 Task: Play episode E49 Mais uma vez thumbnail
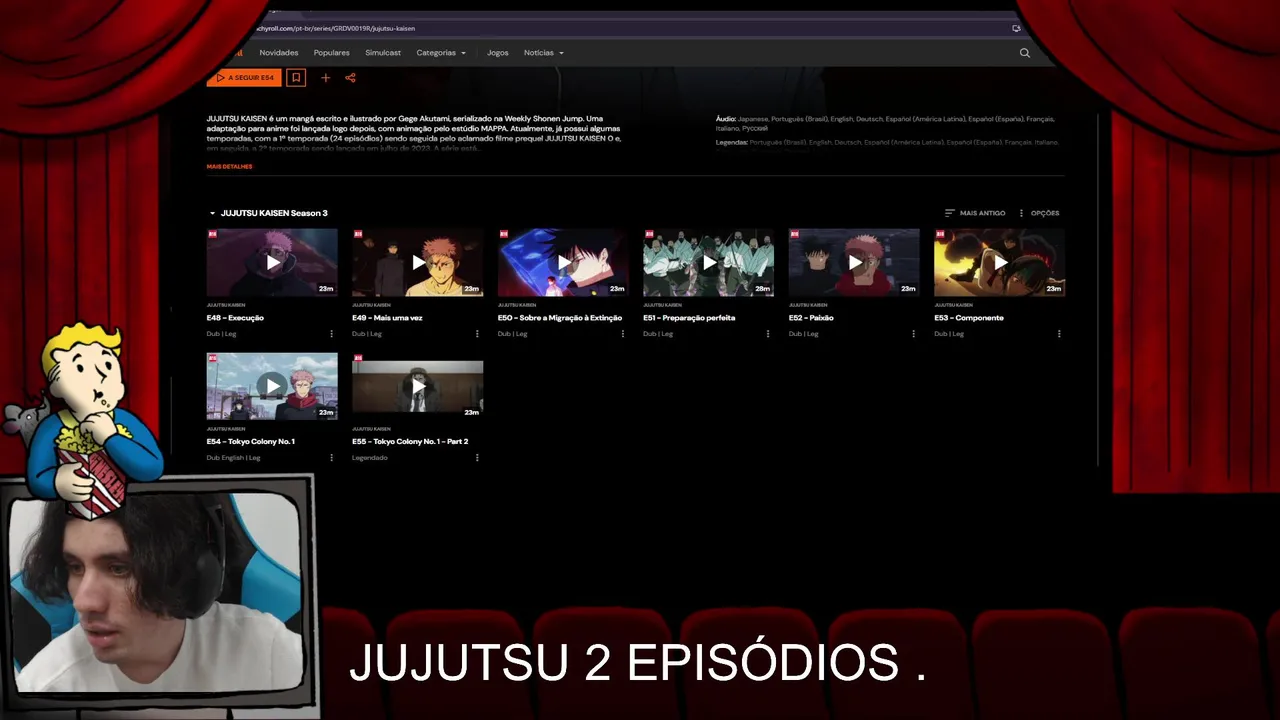tap(417, 262)
